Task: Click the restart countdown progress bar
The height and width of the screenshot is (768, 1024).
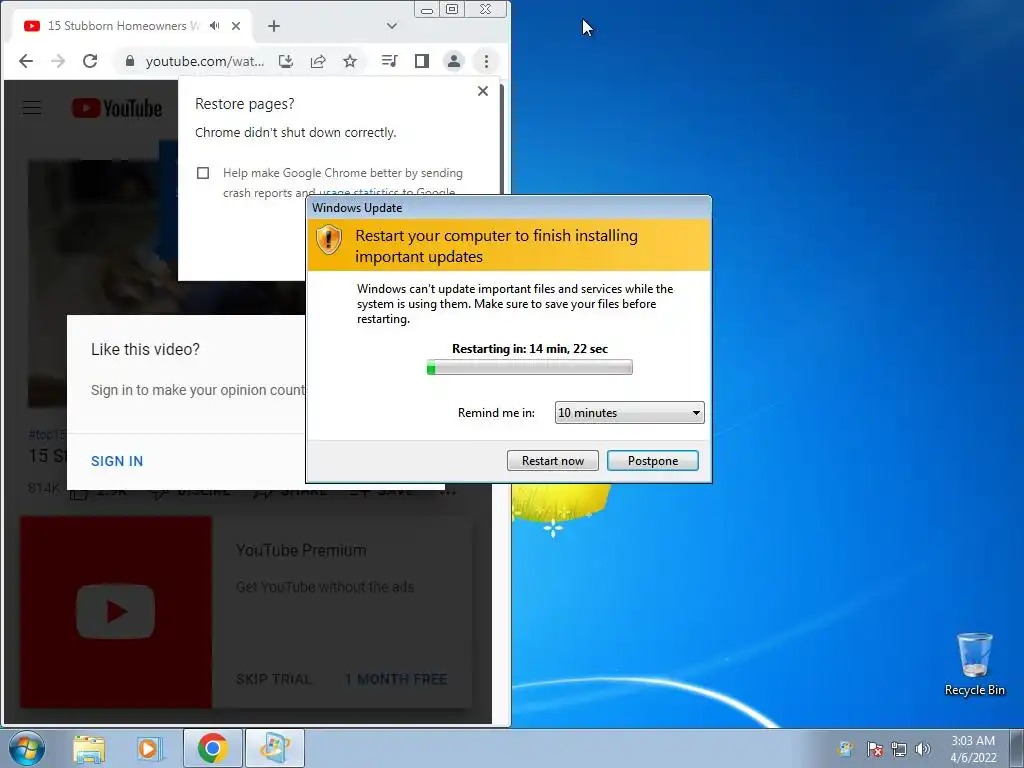Action: [x=530, y=368]
